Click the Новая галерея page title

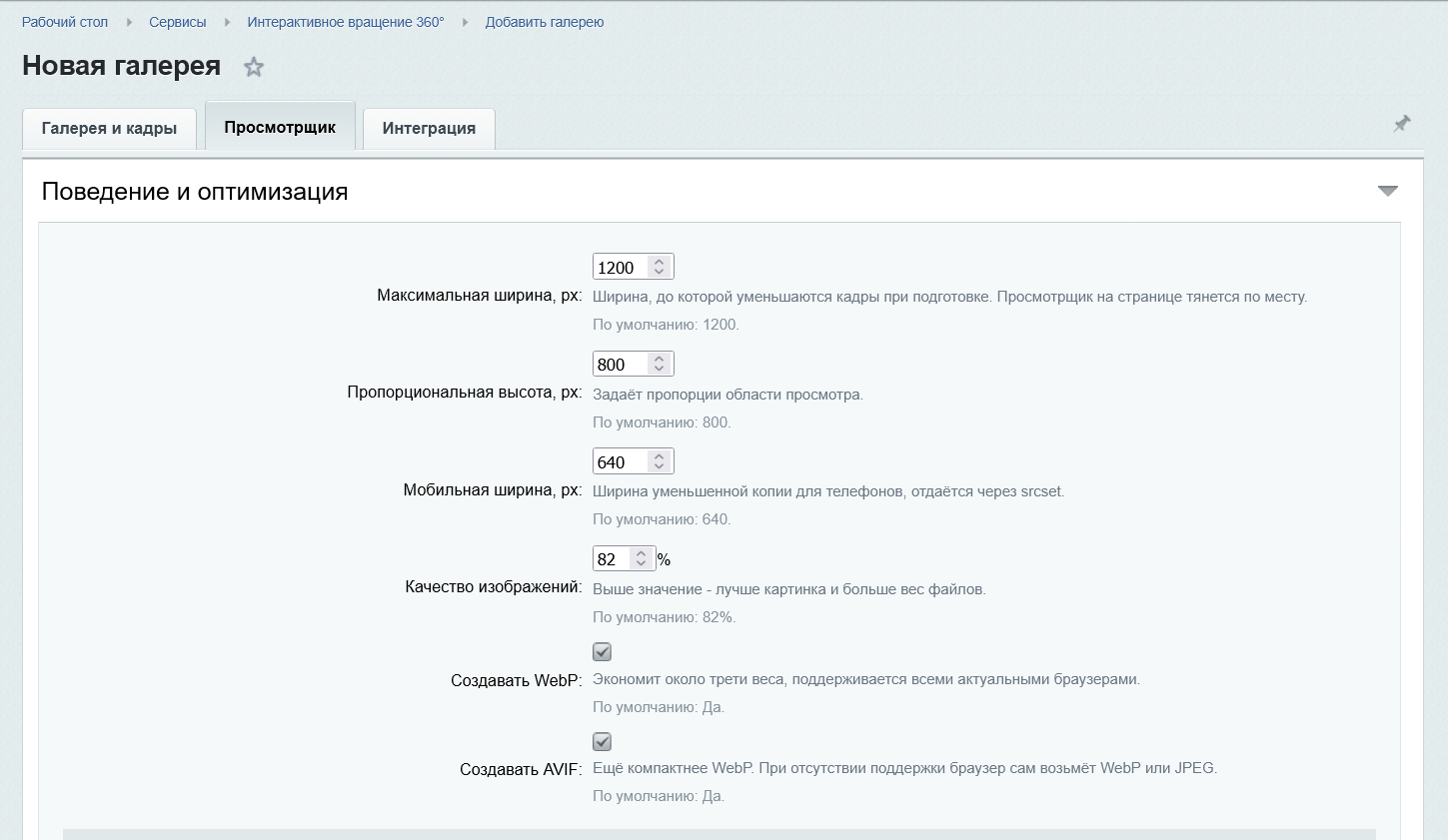(x=122, y=66)
